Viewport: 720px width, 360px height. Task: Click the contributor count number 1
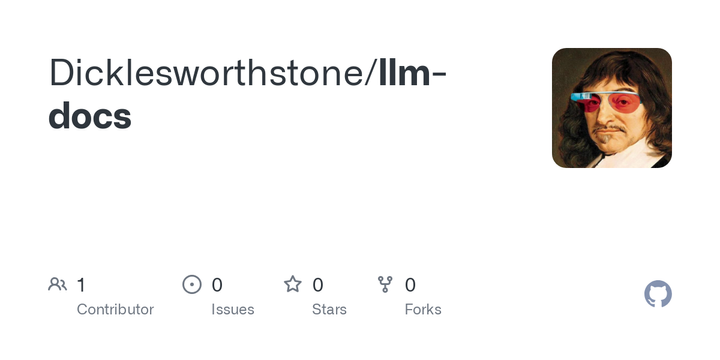point(81,285)
